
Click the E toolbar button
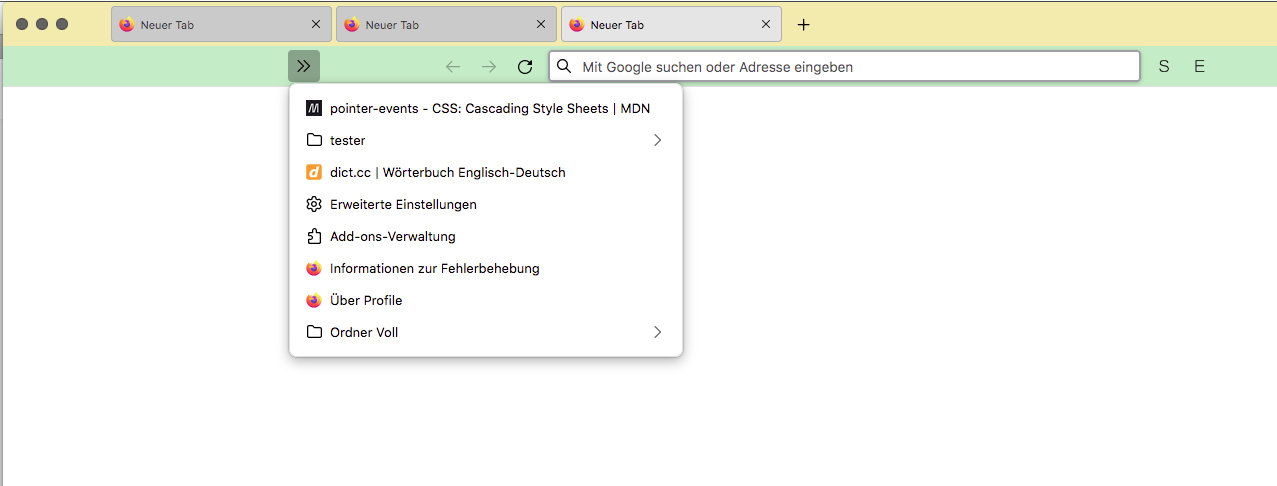pos(1199,67)
